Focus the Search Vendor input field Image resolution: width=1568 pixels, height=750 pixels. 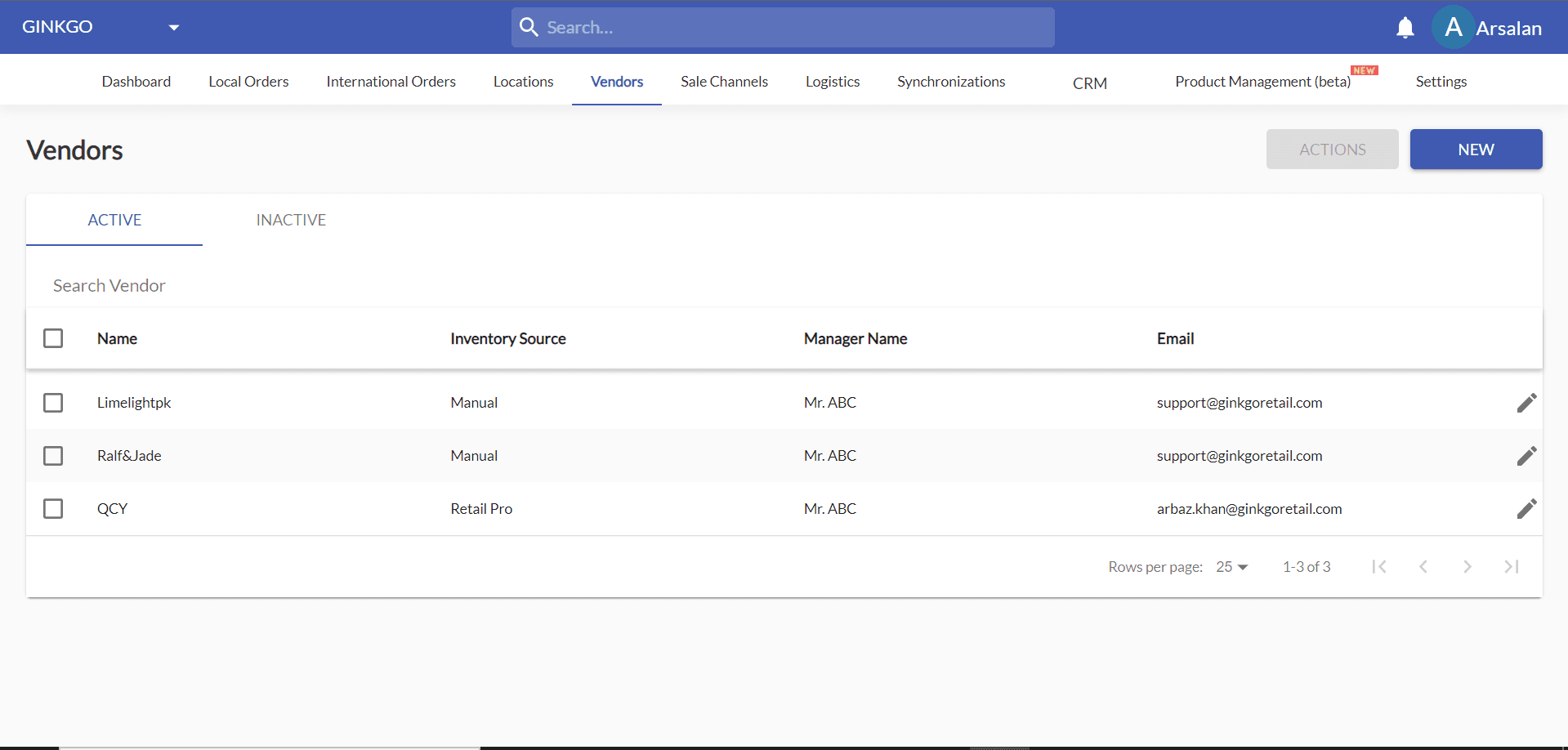pyautogui.click(x=327, y=286)
